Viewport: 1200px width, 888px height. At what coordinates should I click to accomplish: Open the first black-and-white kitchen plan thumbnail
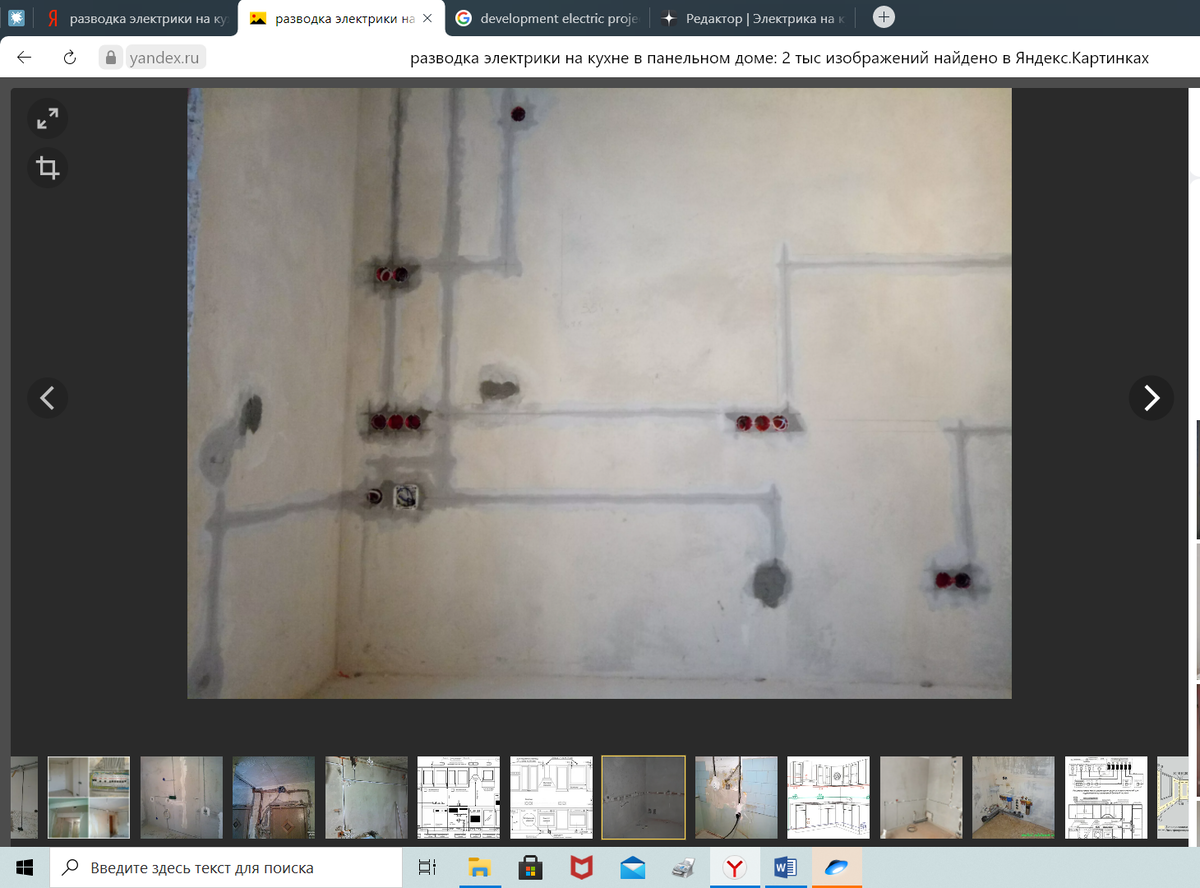tap(458, 797)
